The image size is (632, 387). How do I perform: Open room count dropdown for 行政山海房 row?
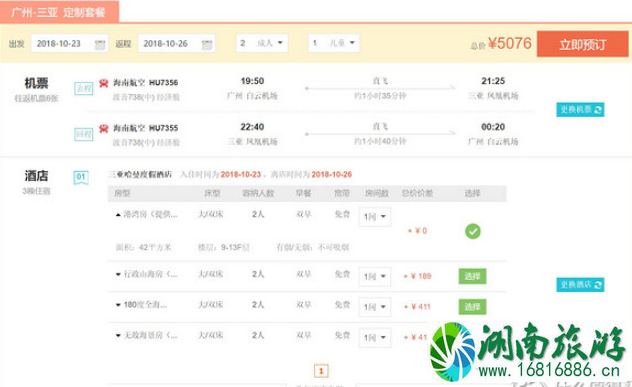click(x=374, y=277)
